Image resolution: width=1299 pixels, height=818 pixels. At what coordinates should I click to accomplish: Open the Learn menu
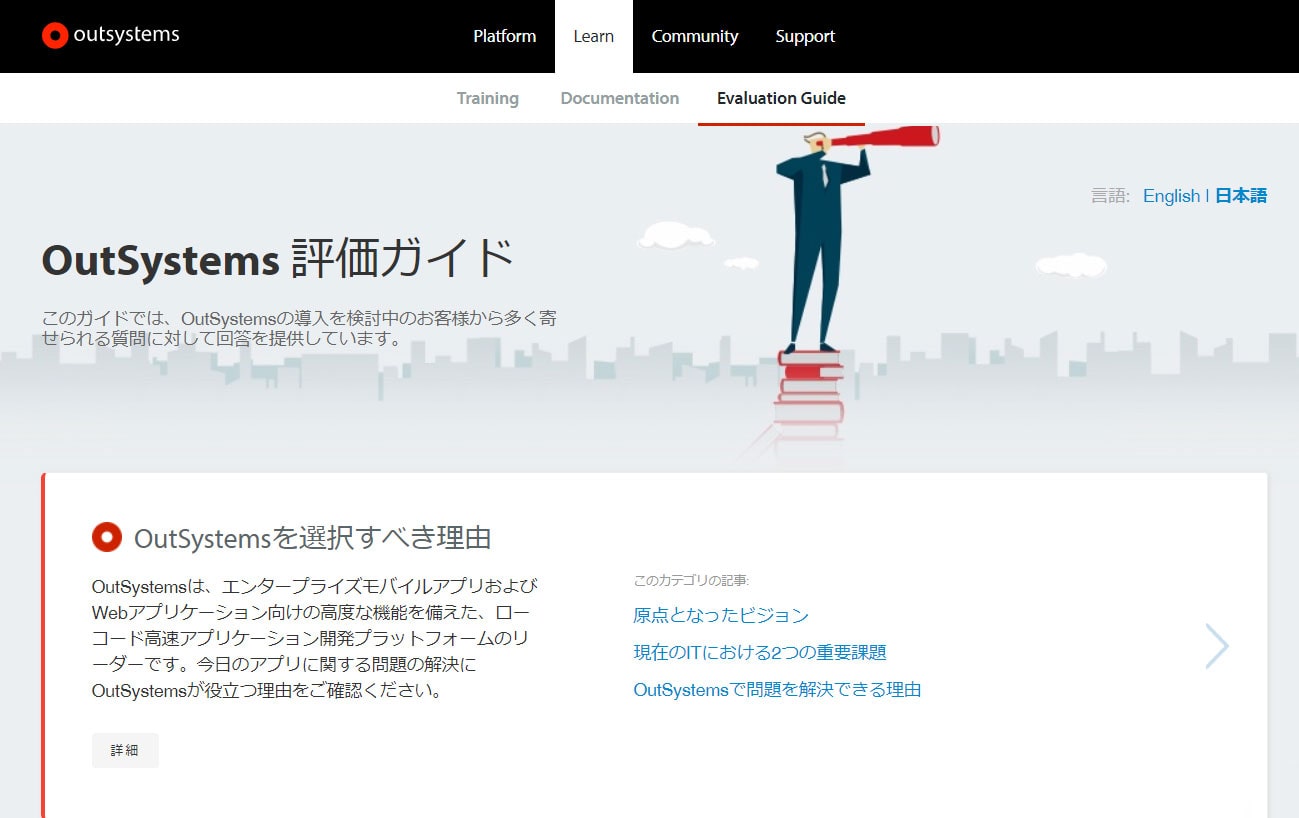pos(594,36)
